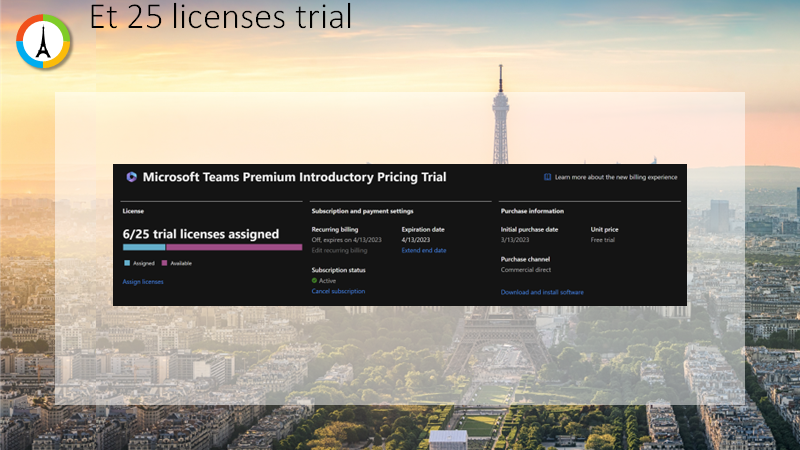
Task: Click the green Active status icon
Action: pyautogui.click(x=314, y=281)
